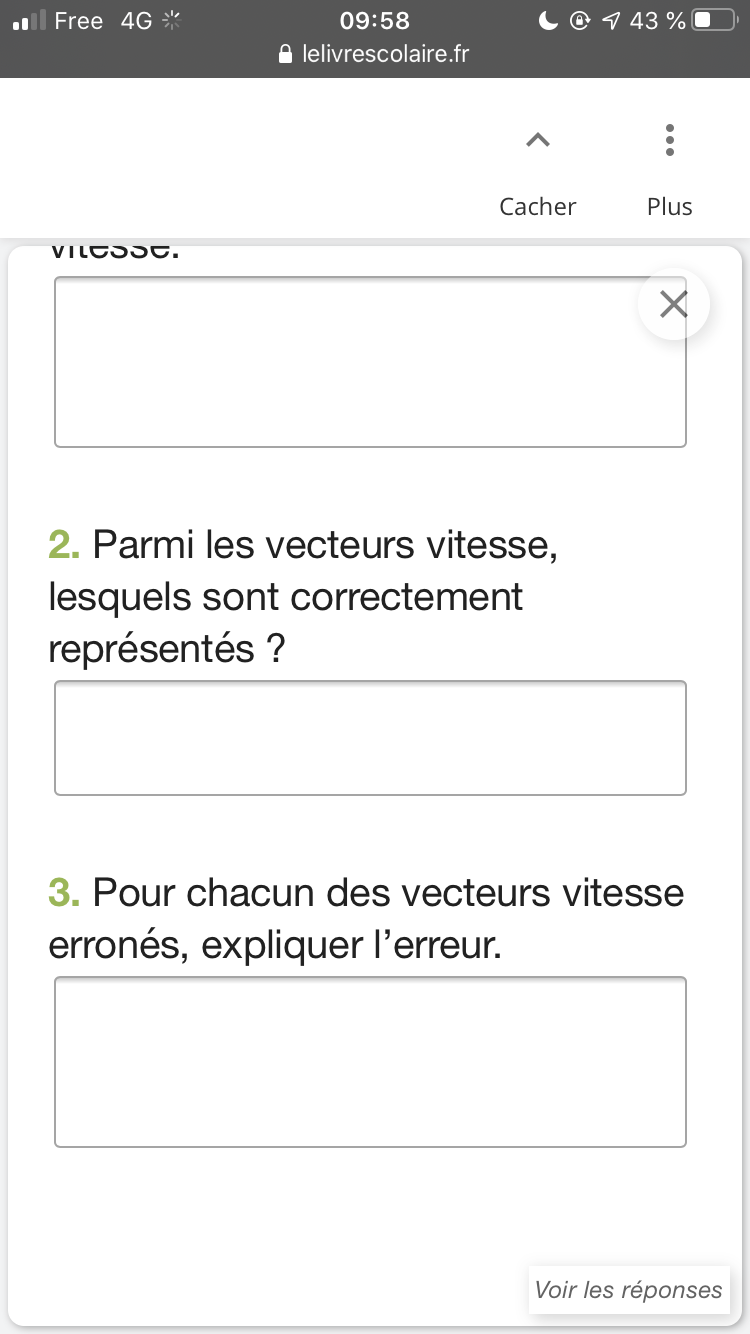The width and height of the screenshot is (750, 1334).
Task: Open the Plus three-dots menu icon
Action: pos(670,140)
